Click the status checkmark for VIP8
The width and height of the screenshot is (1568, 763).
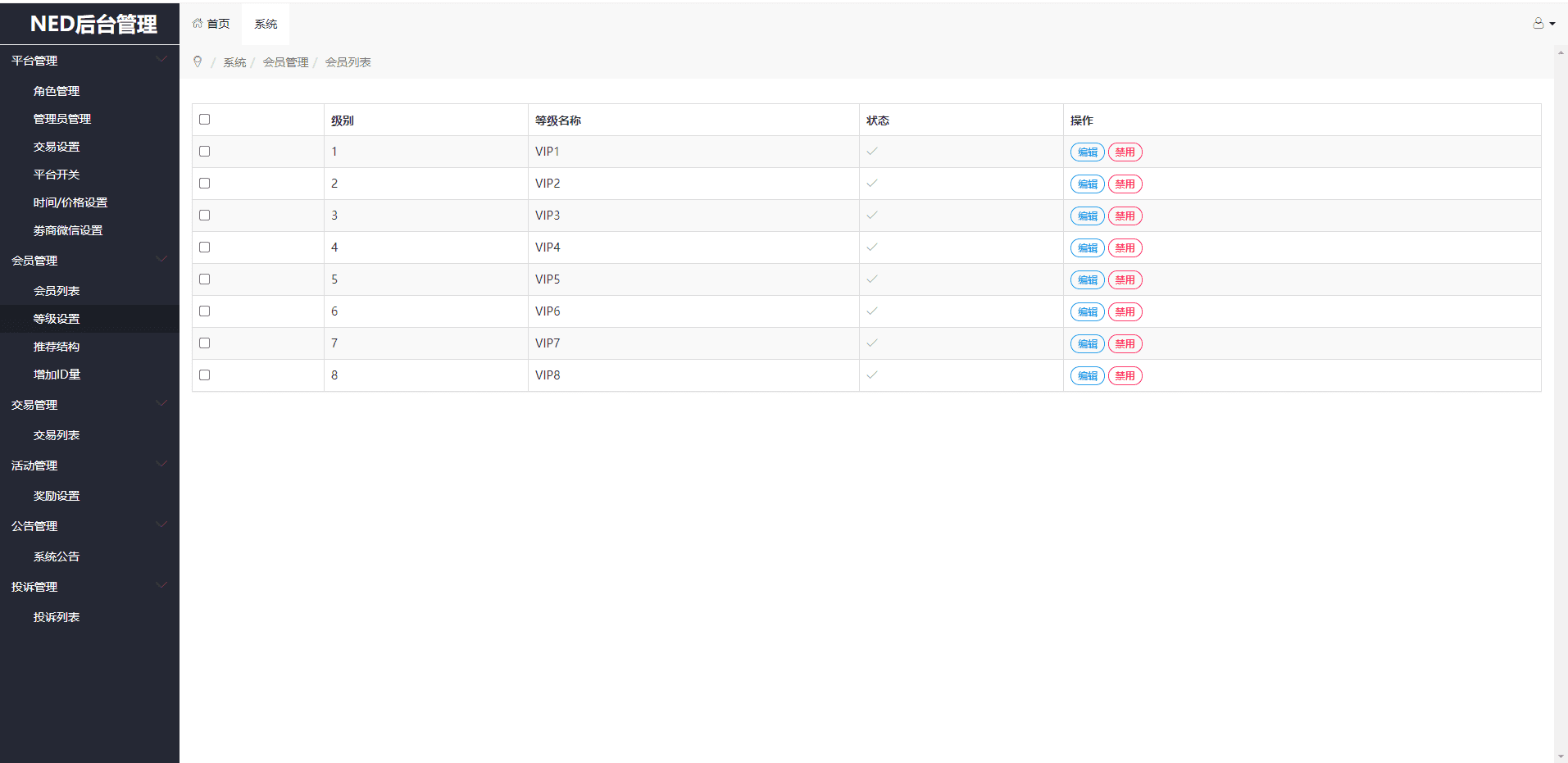point(871,375)
